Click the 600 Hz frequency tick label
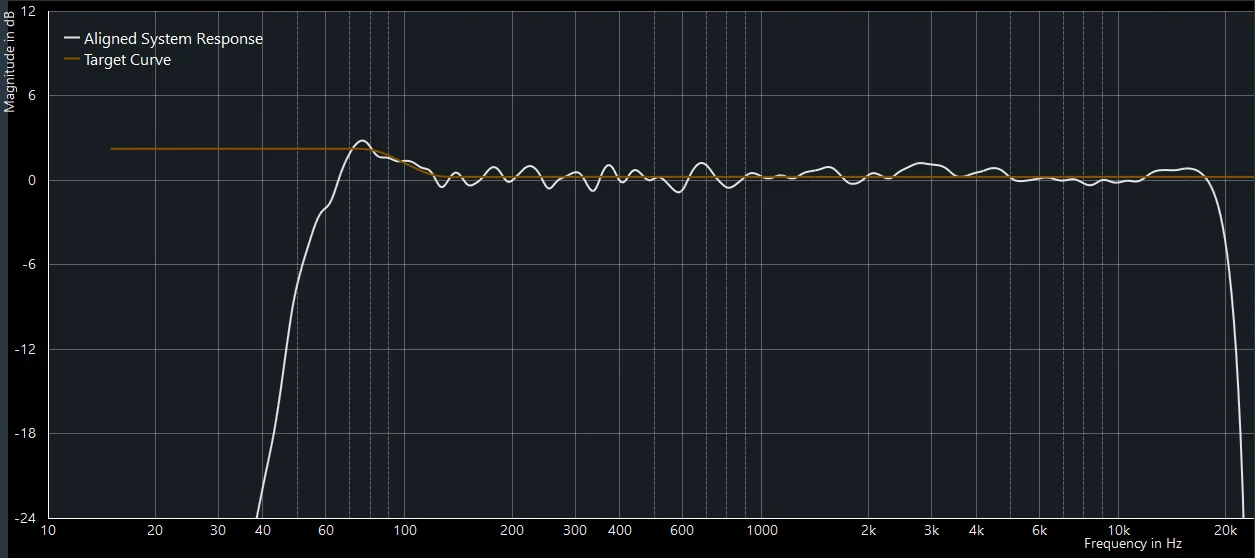This screenshot has height=559, width=1257. (683, 530)
